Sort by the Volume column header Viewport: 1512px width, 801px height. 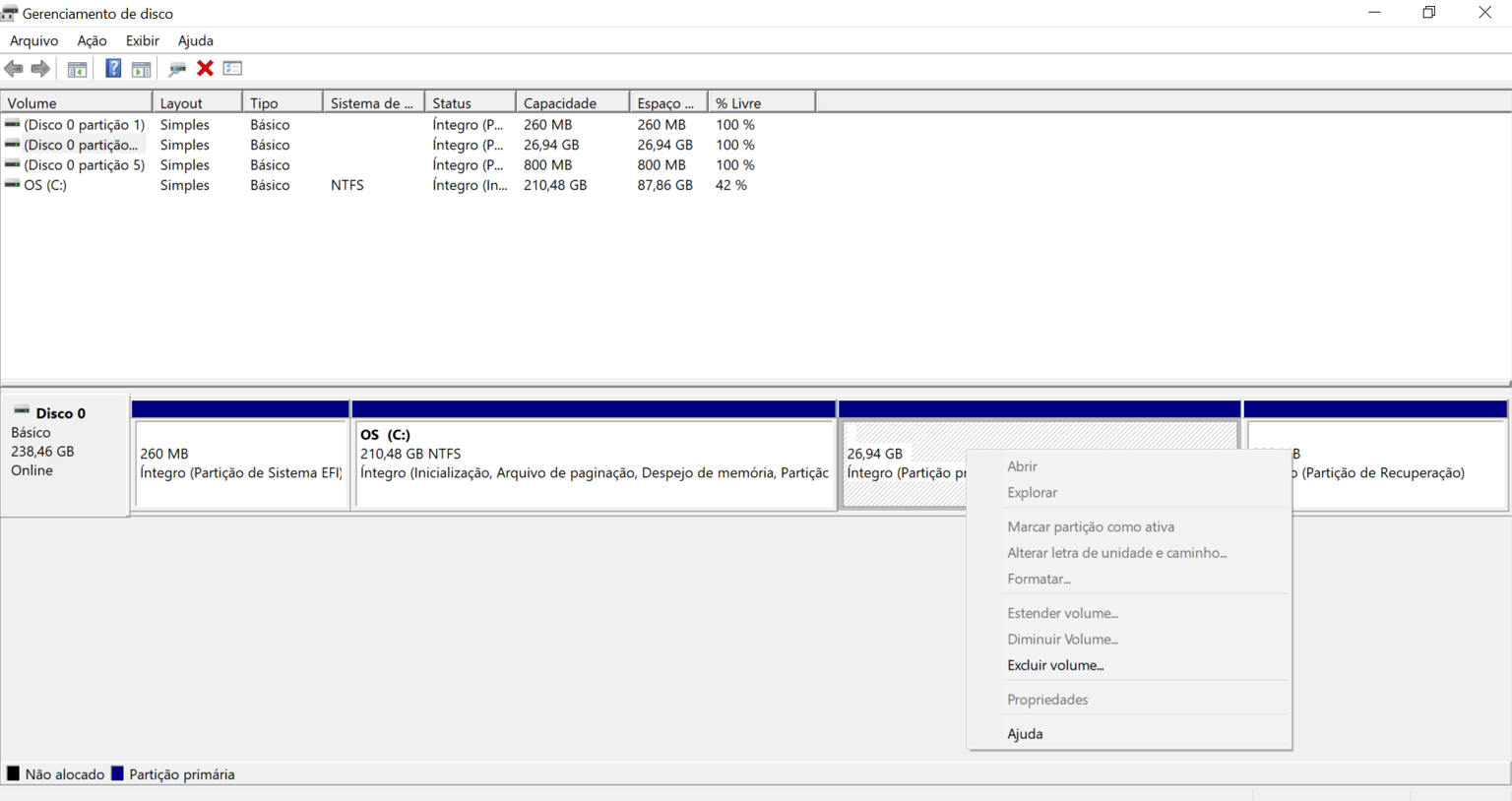[x=77, y=102]
